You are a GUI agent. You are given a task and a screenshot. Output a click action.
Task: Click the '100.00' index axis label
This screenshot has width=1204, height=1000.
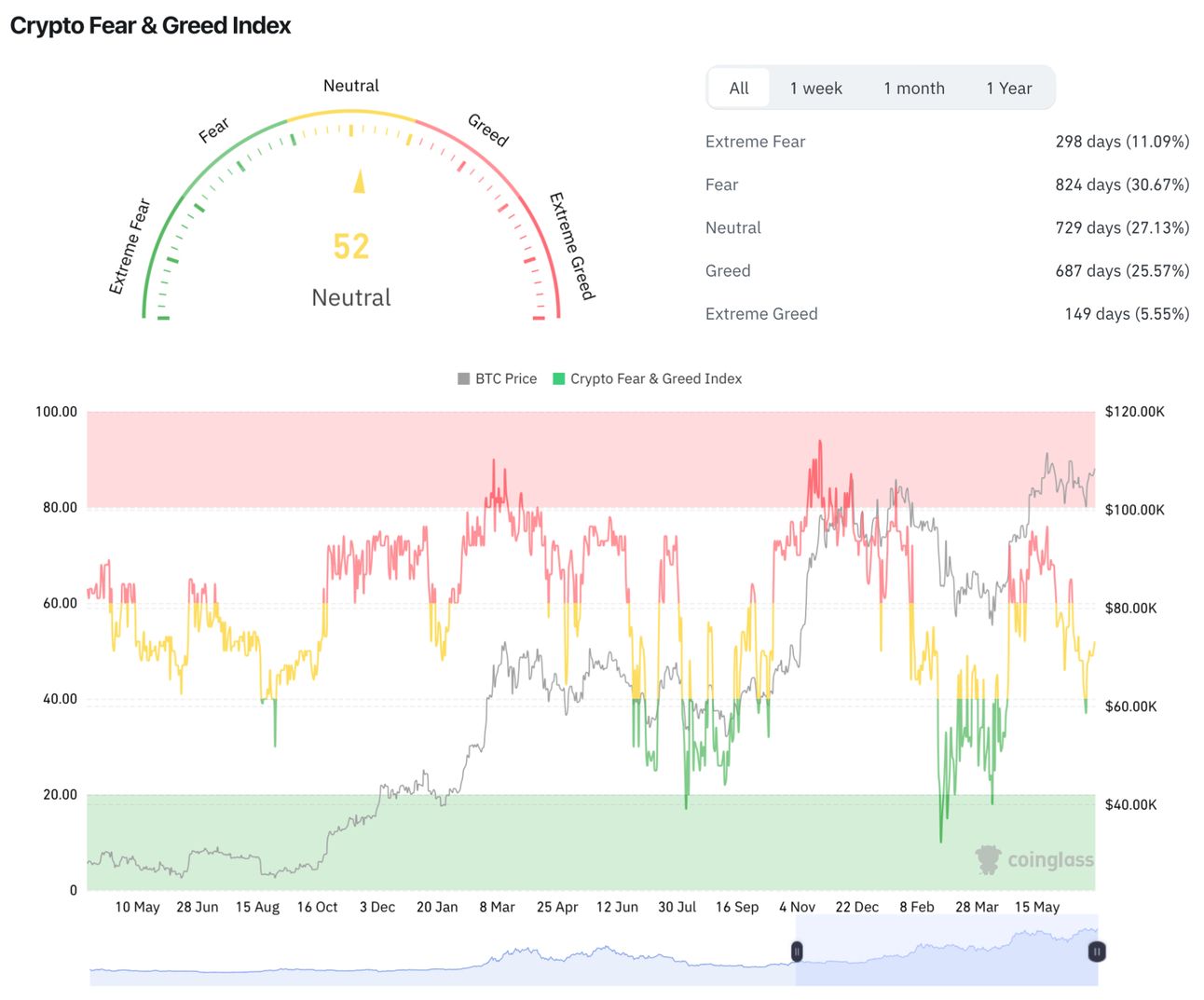56,412
